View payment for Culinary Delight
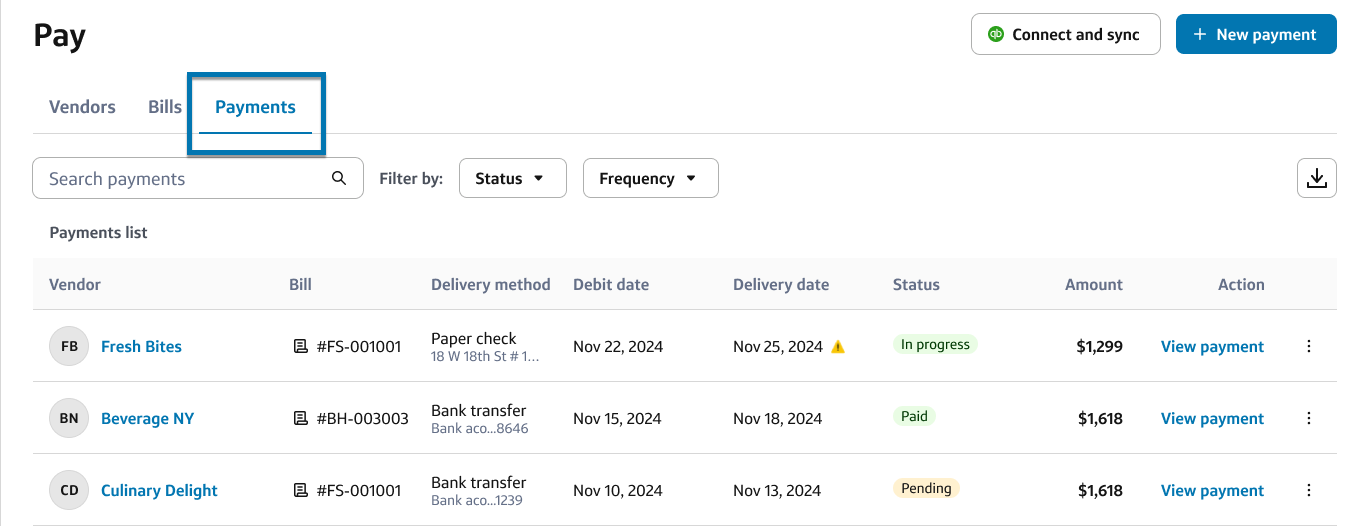 1212,491
